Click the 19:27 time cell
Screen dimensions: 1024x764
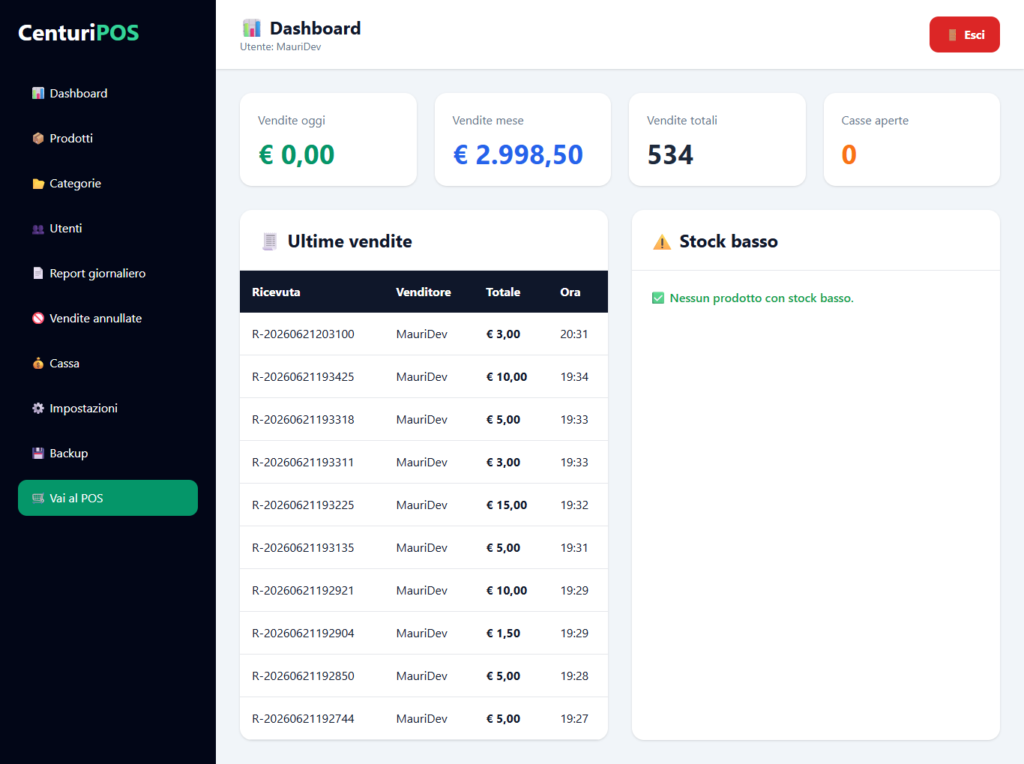[574, 719]
